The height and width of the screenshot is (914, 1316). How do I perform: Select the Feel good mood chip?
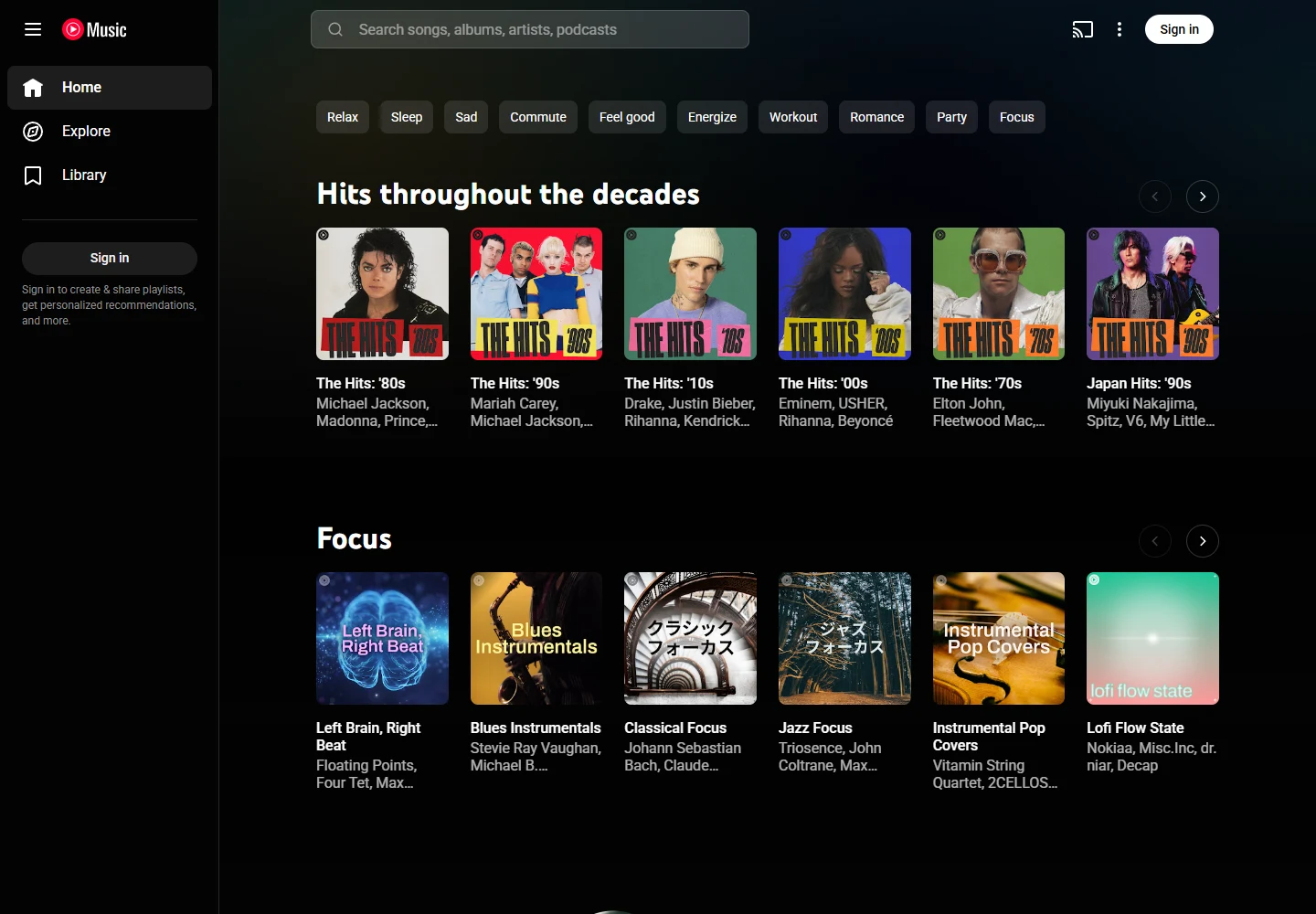pos(627,117)
